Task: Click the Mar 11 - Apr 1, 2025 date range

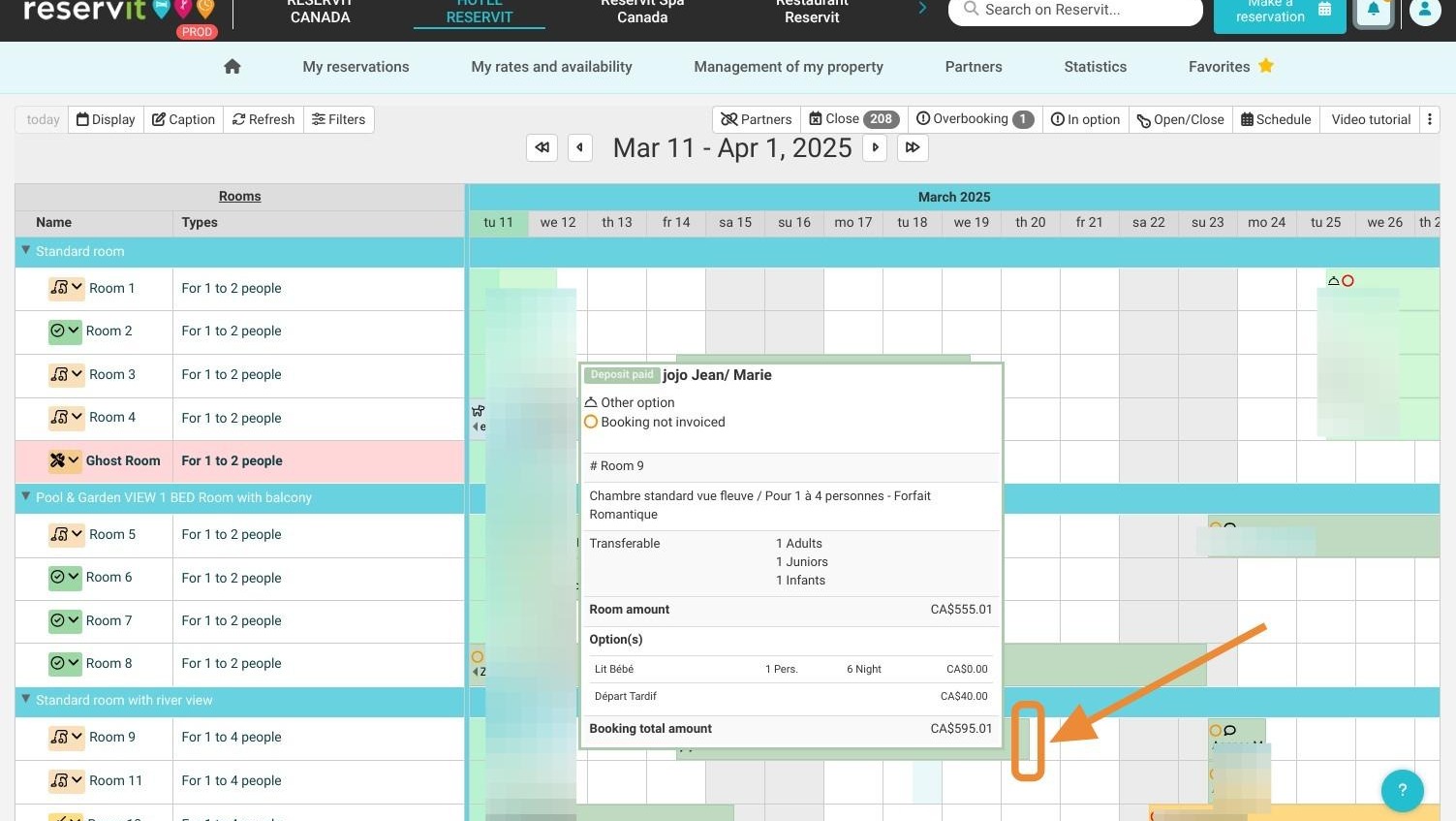Action: tap(732, 147)
